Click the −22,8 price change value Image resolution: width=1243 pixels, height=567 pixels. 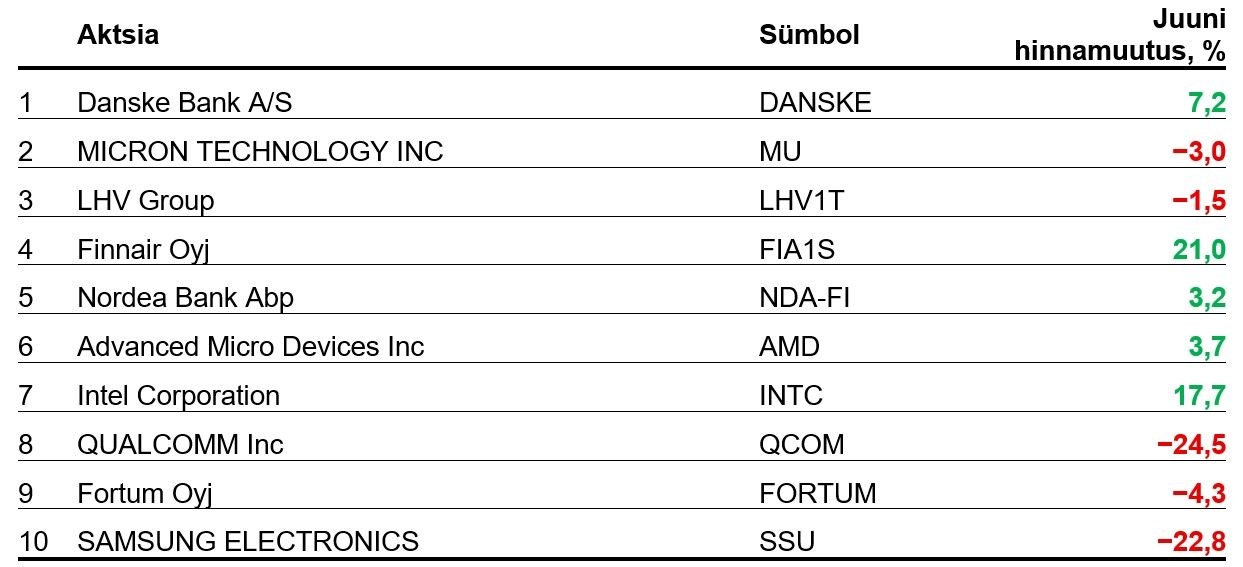[1191, 543]
